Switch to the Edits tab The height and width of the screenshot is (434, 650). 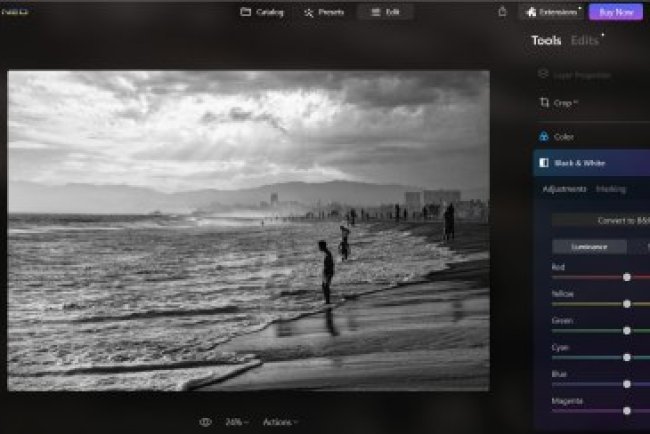585,41
